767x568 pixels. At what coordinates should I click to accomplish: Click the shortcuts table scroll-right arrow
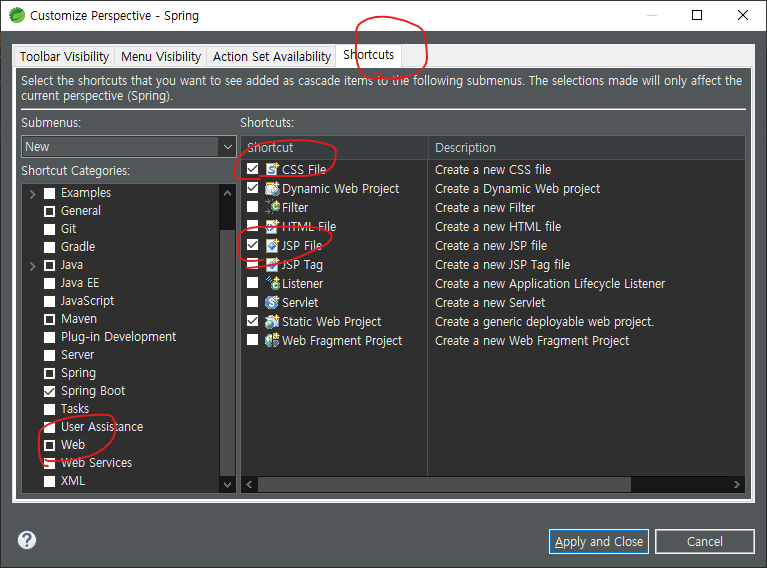point(737,484)
